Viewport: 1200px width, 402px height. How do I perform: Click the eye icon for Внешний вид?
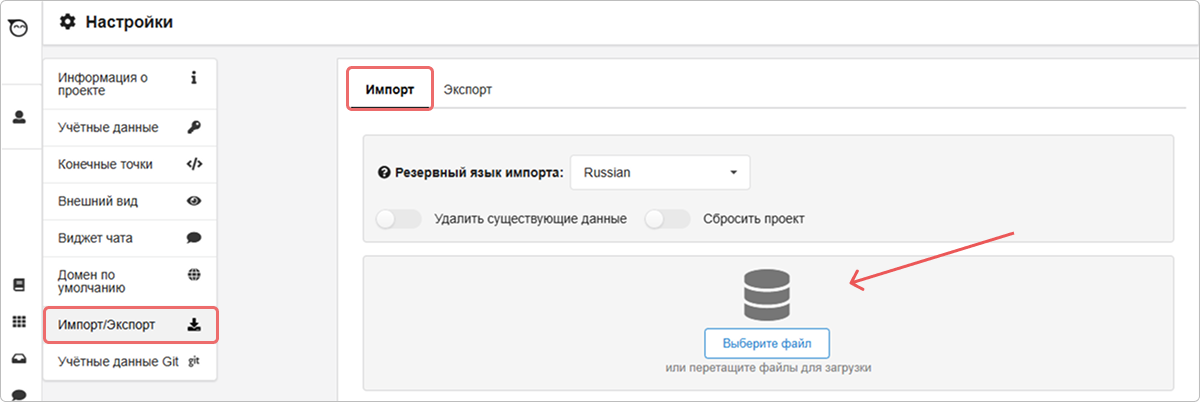click(x=194, y=201)
